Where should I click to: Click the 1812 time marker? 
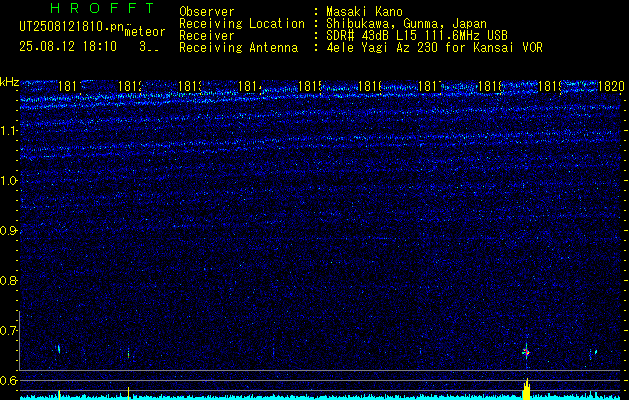(x=130, y=86)
